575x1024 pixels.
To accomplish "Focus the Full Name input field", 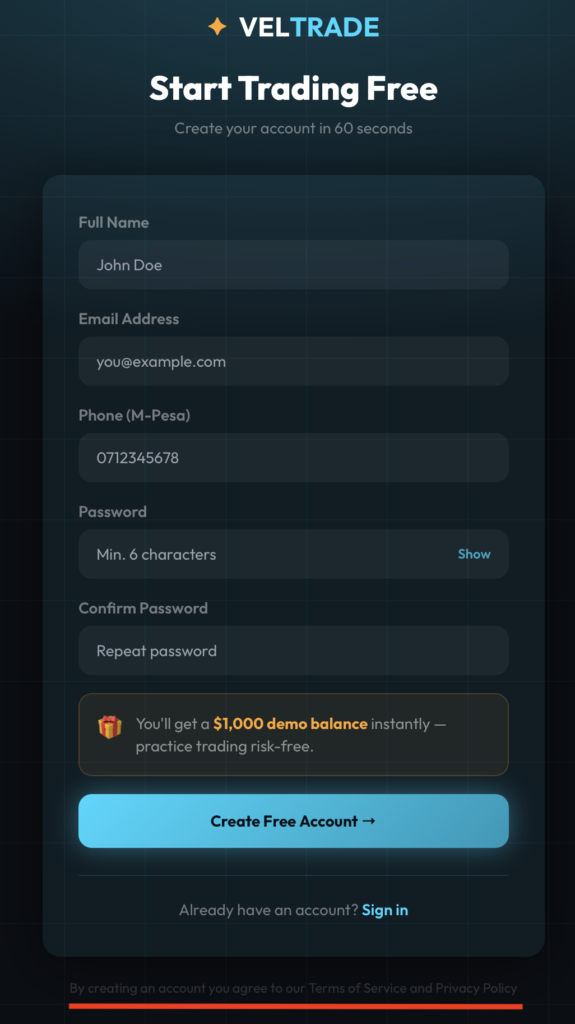I will 293,264.
